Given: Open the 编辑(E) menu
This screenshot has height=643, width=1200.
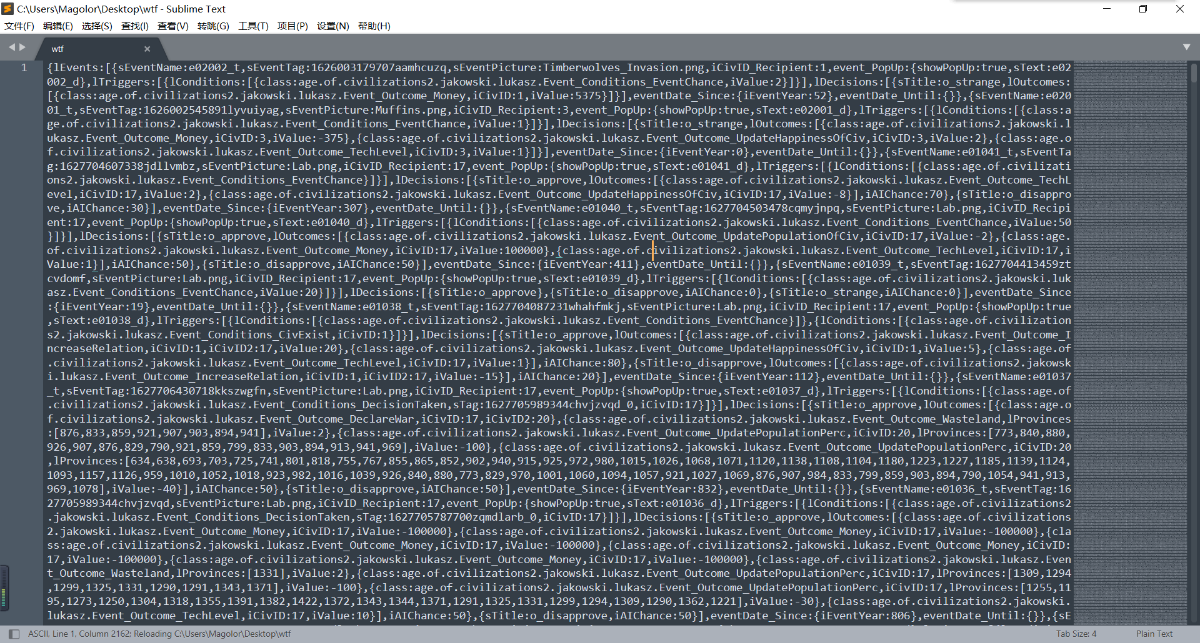Looking at the screenshot, I should click(58, 25).
